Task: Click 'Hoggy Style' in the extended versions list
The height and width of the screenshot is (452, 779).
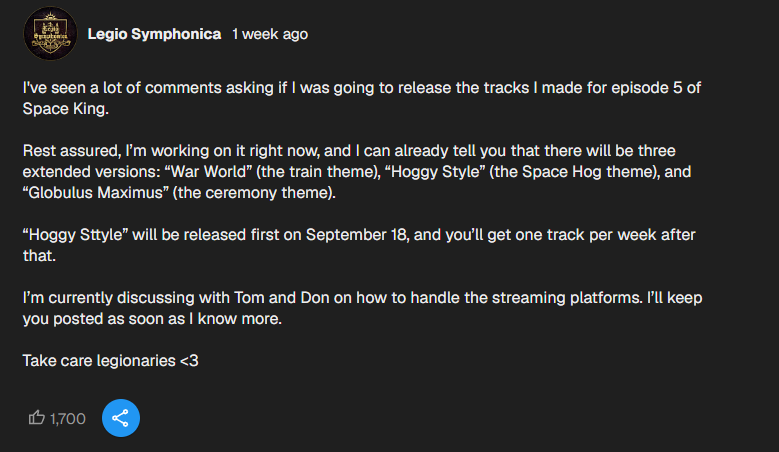Action: pos(435,172)
